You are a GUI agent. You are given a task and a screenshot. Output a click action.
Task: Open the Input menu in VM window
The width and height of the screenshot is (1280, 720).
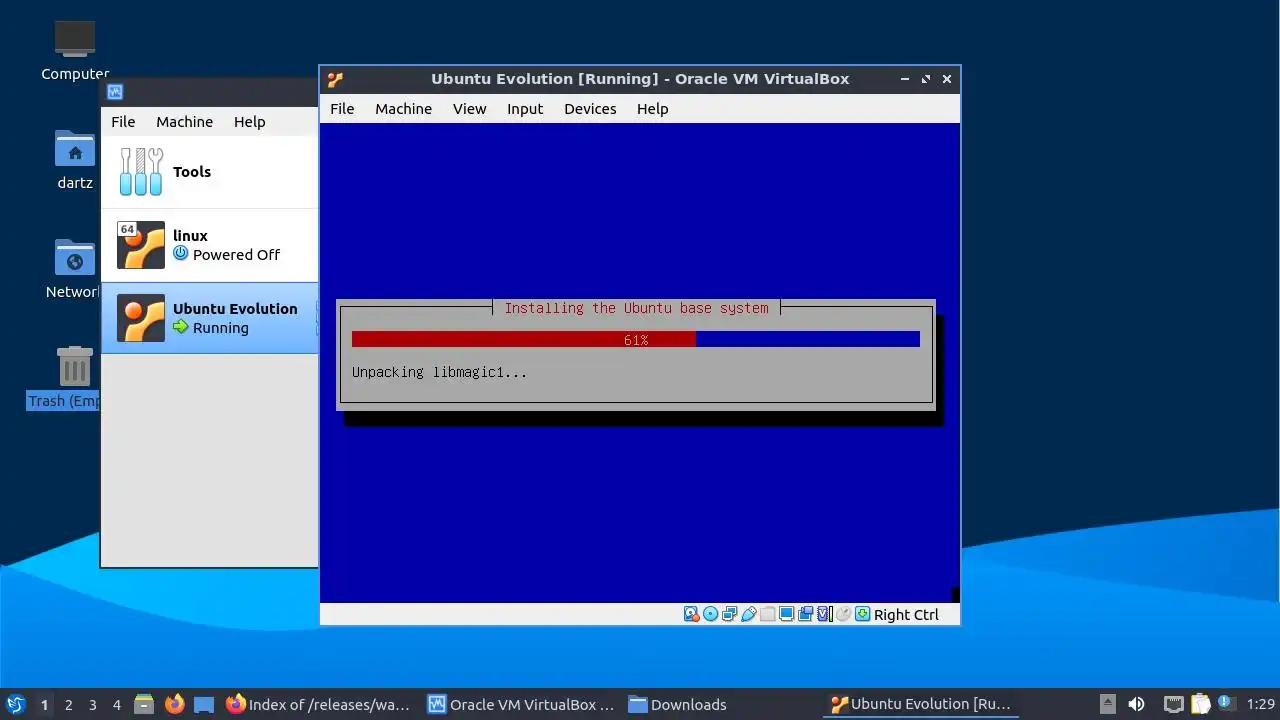525,109
